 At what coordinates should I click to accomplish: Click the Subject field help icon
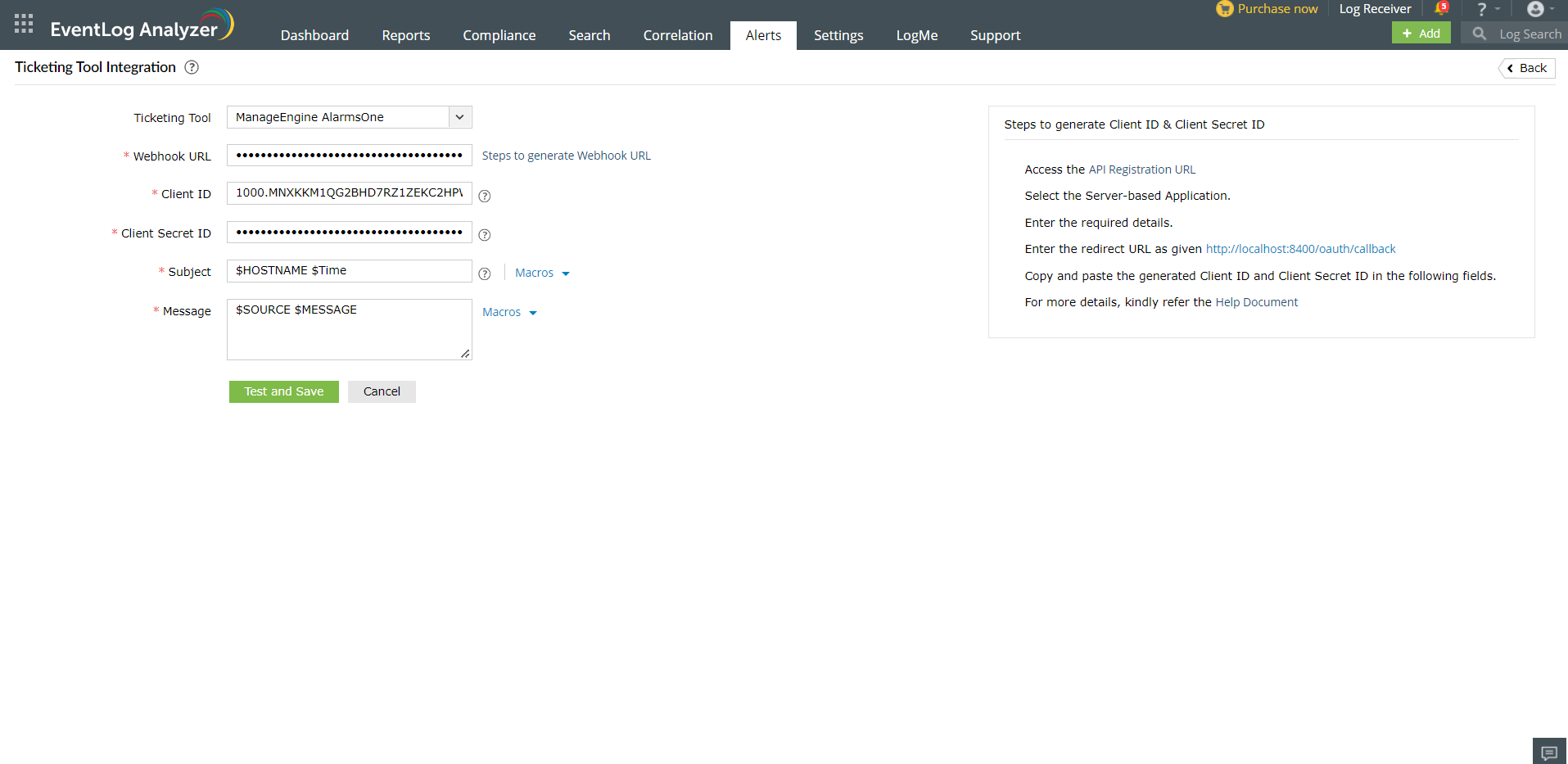coord(485,274)
